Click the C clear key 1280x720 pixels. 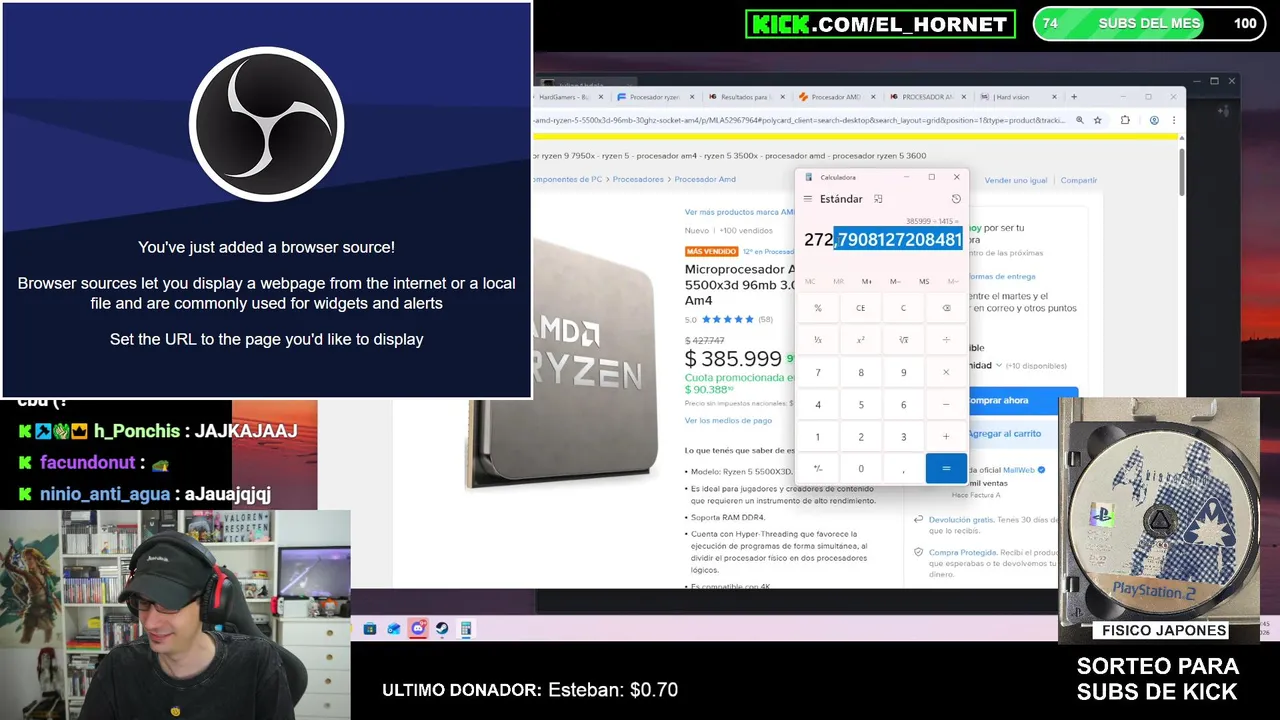pos(903,308)
